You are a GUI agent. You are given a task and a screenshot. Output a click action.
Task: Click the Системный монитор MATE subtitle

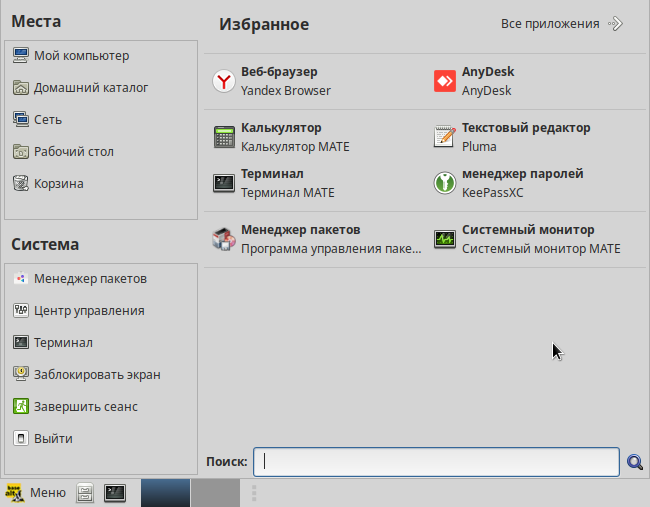[x=541, y=249]
